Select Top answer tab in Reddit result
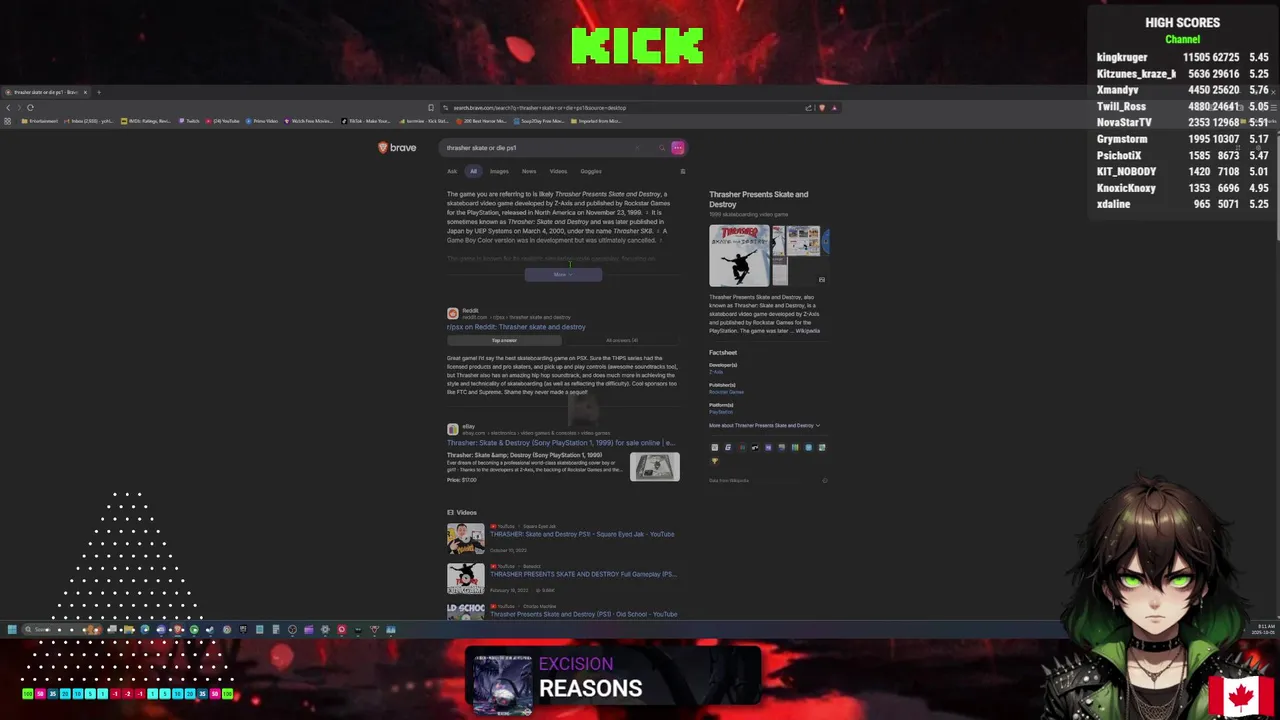This screenshot has width=1280, height=720. (504, 340)
